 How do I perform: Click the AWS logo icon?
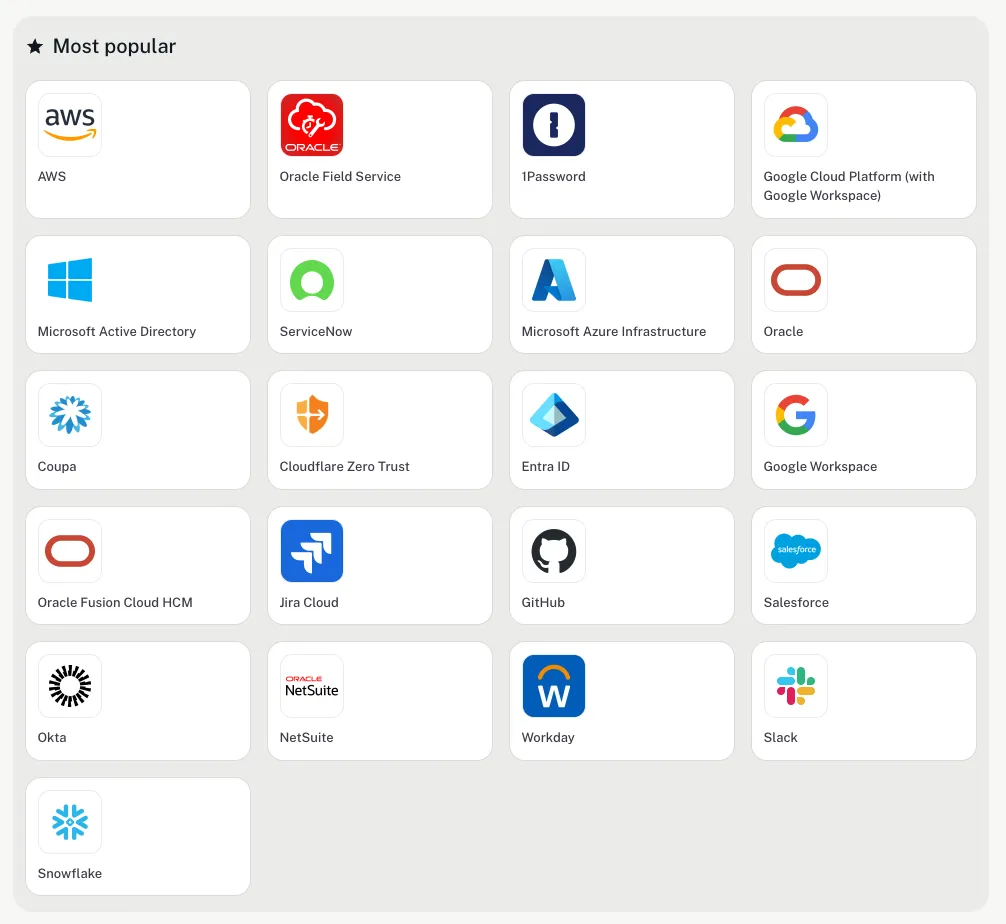pos(70,125)
